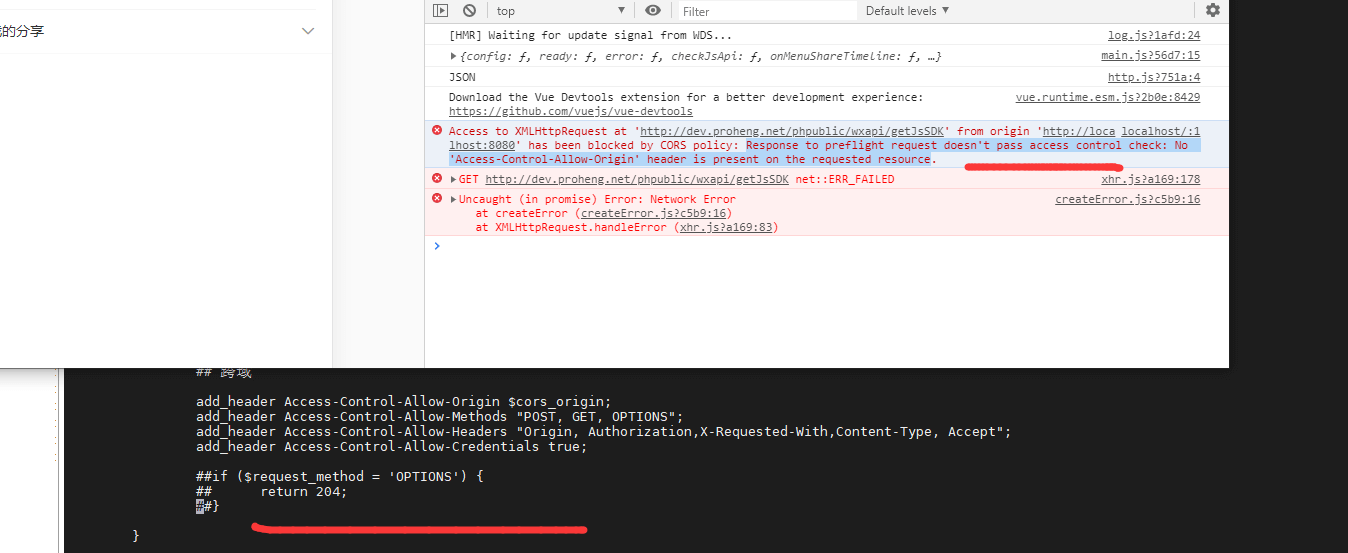
Task: Expand the logged {config: f, ready: f} object
Action: tap(454, 56)
